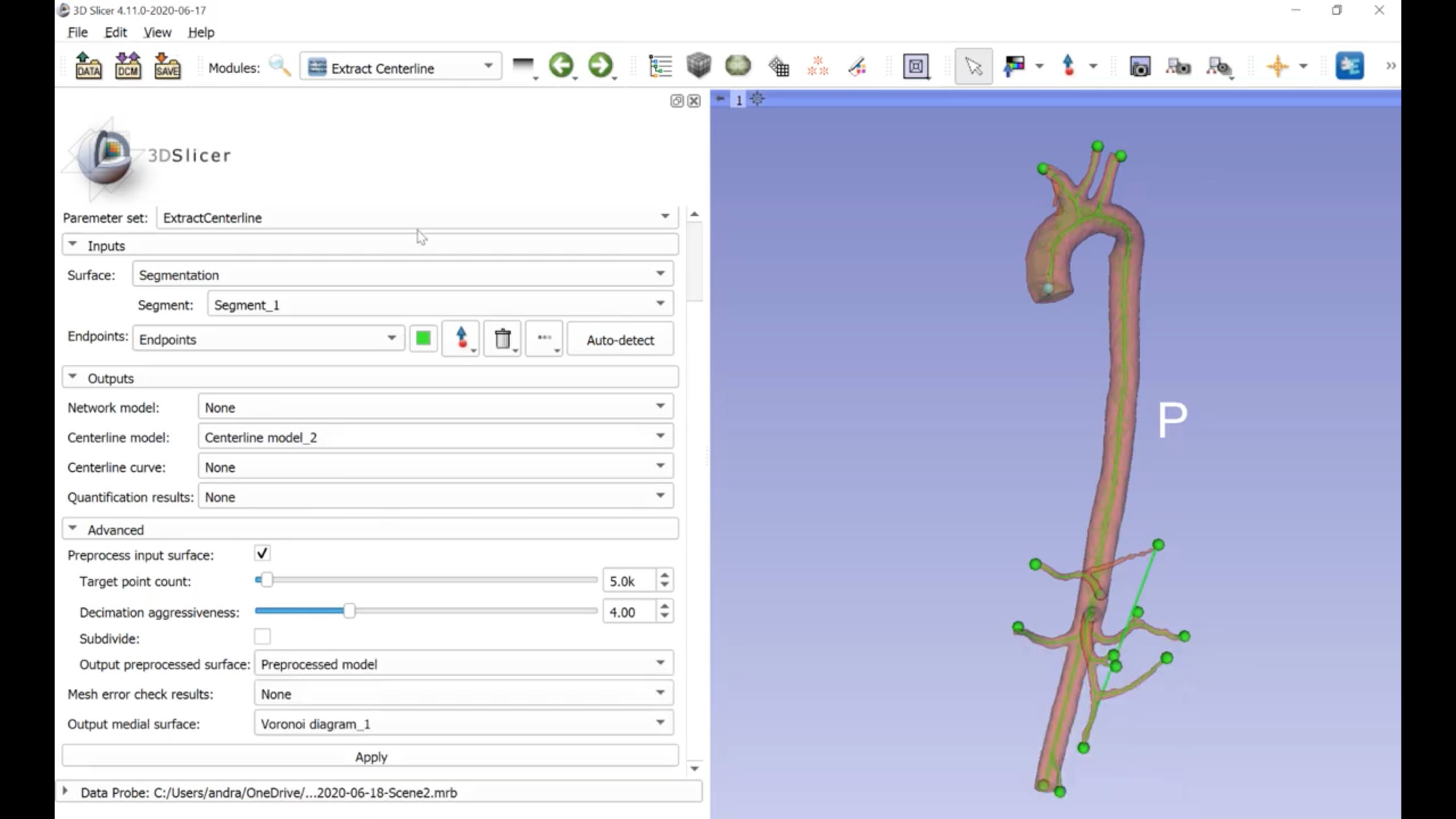
Task: Click the Save scene icon
Action: click(x=167, y=67)
